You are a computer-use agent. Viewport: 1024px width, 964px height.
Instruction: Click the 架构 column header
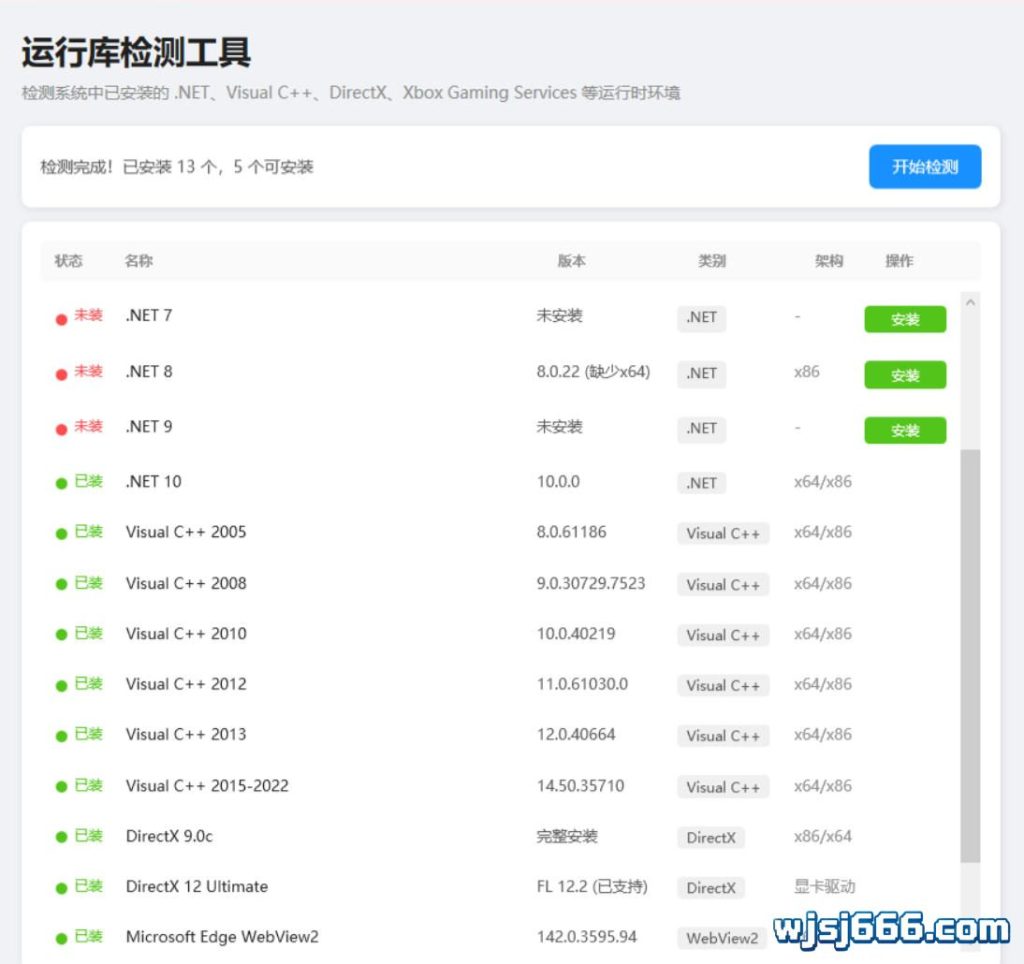click(829, 261)
